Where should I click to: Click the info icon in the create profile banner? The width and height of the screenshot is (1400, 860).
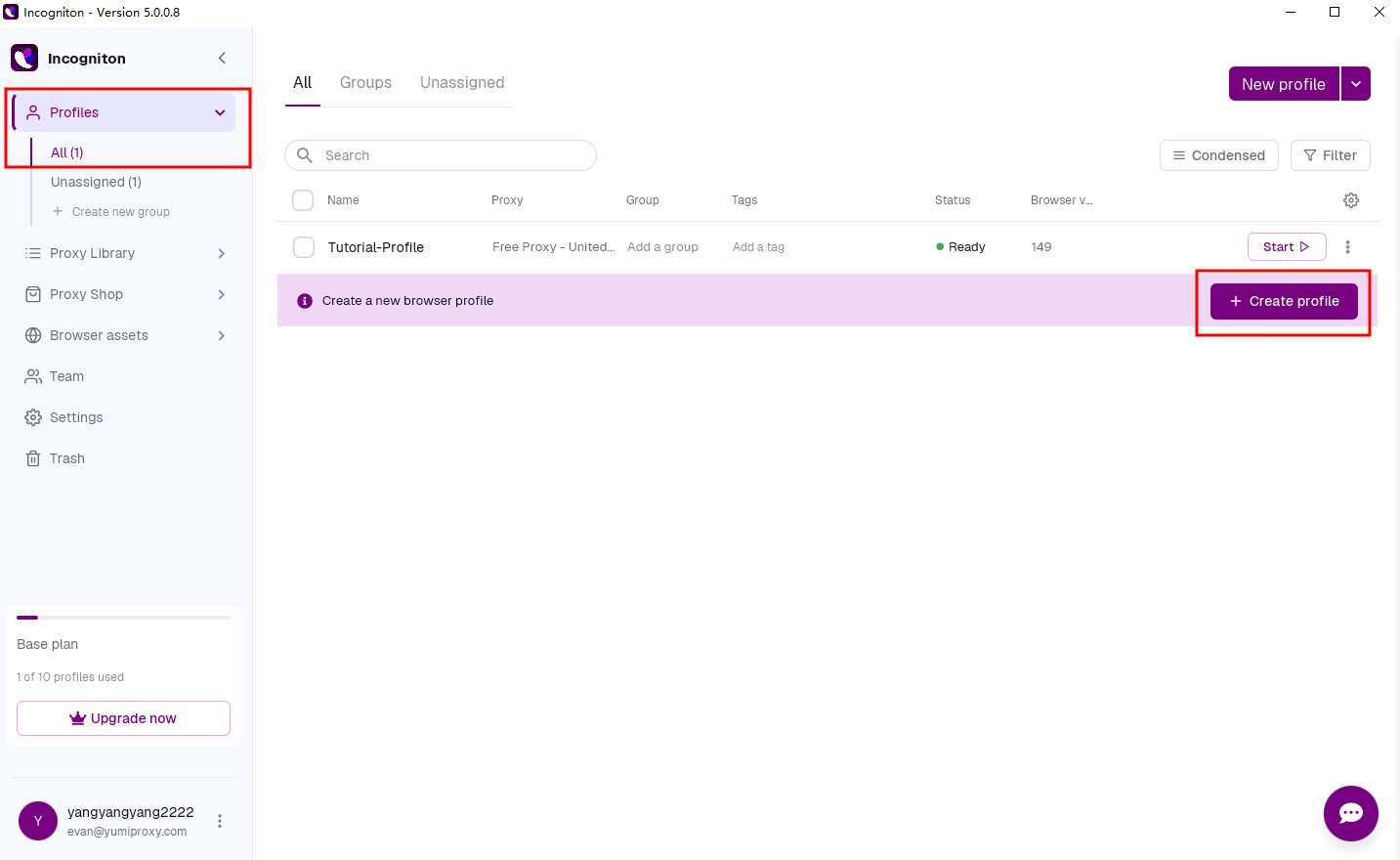tap(305, 301)
